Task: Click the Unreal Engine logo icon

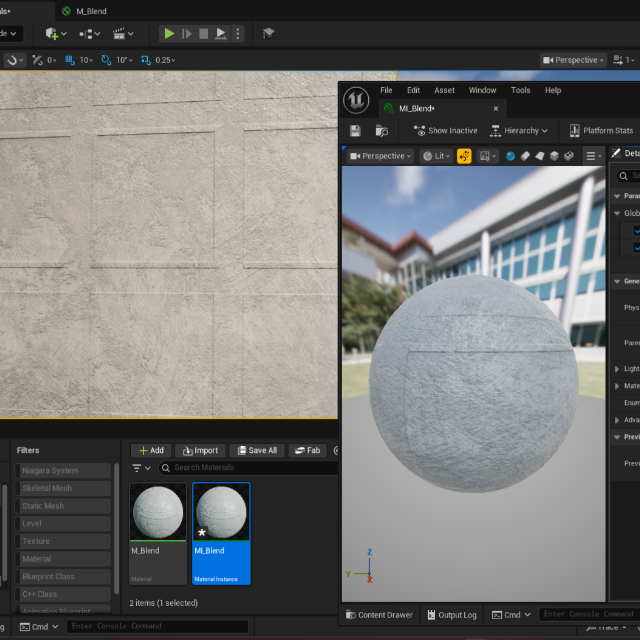Action: (x=356, y=100)
